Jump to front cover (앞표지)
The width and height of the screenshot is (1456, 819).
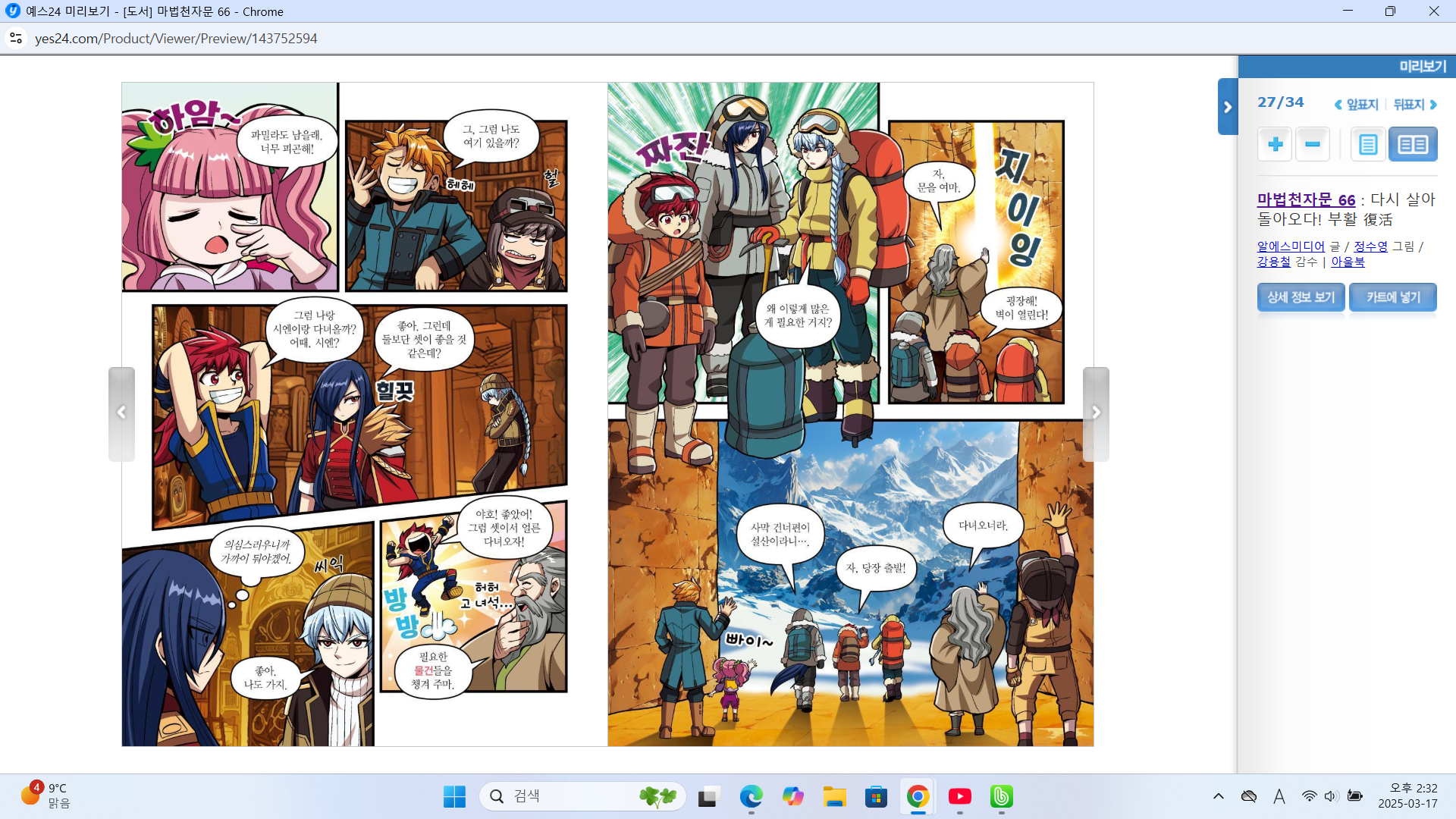click(x=1357, y=105)
